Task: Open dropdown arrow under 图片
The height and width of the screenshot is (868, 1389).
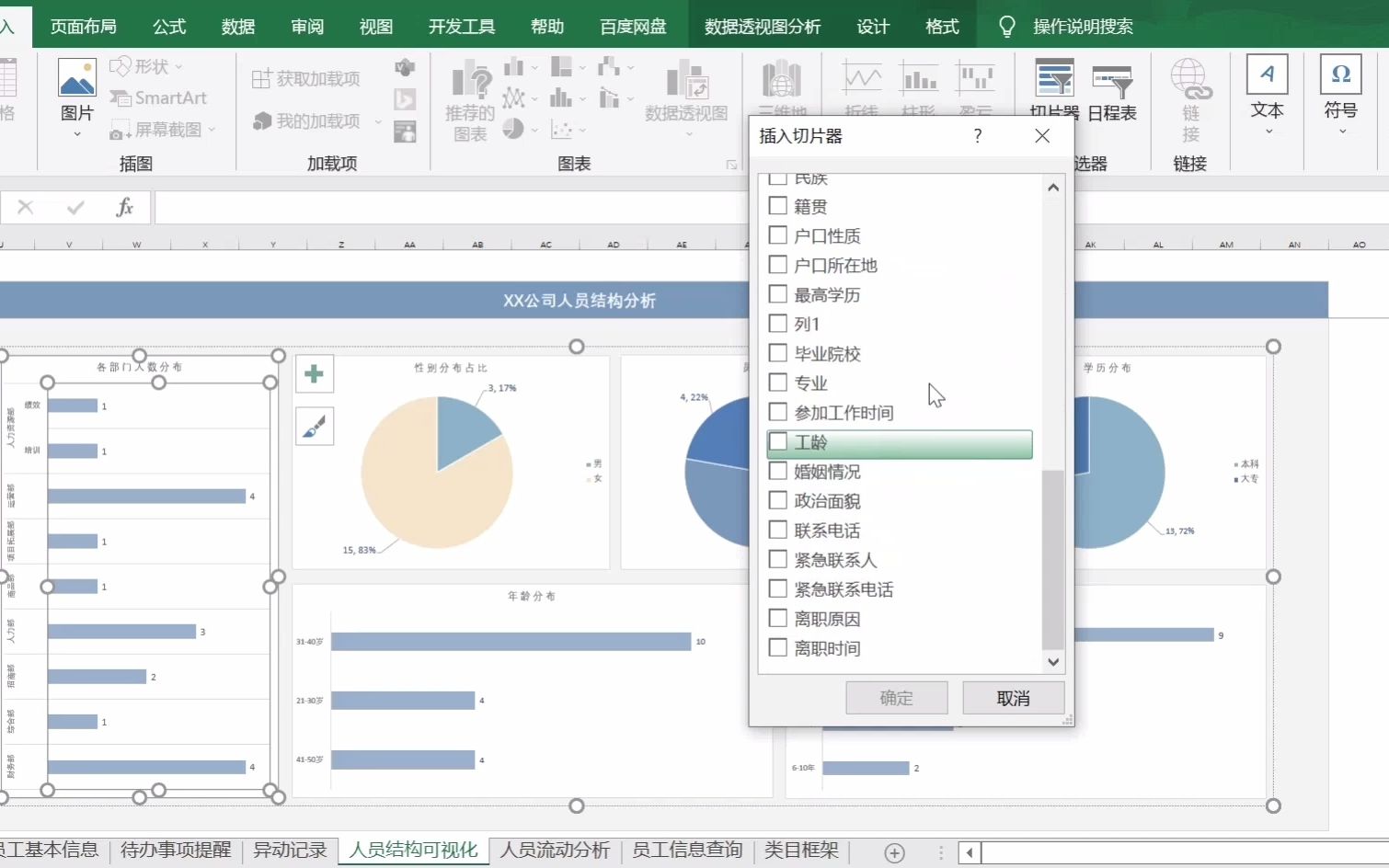Action: (x=77, y=134)
